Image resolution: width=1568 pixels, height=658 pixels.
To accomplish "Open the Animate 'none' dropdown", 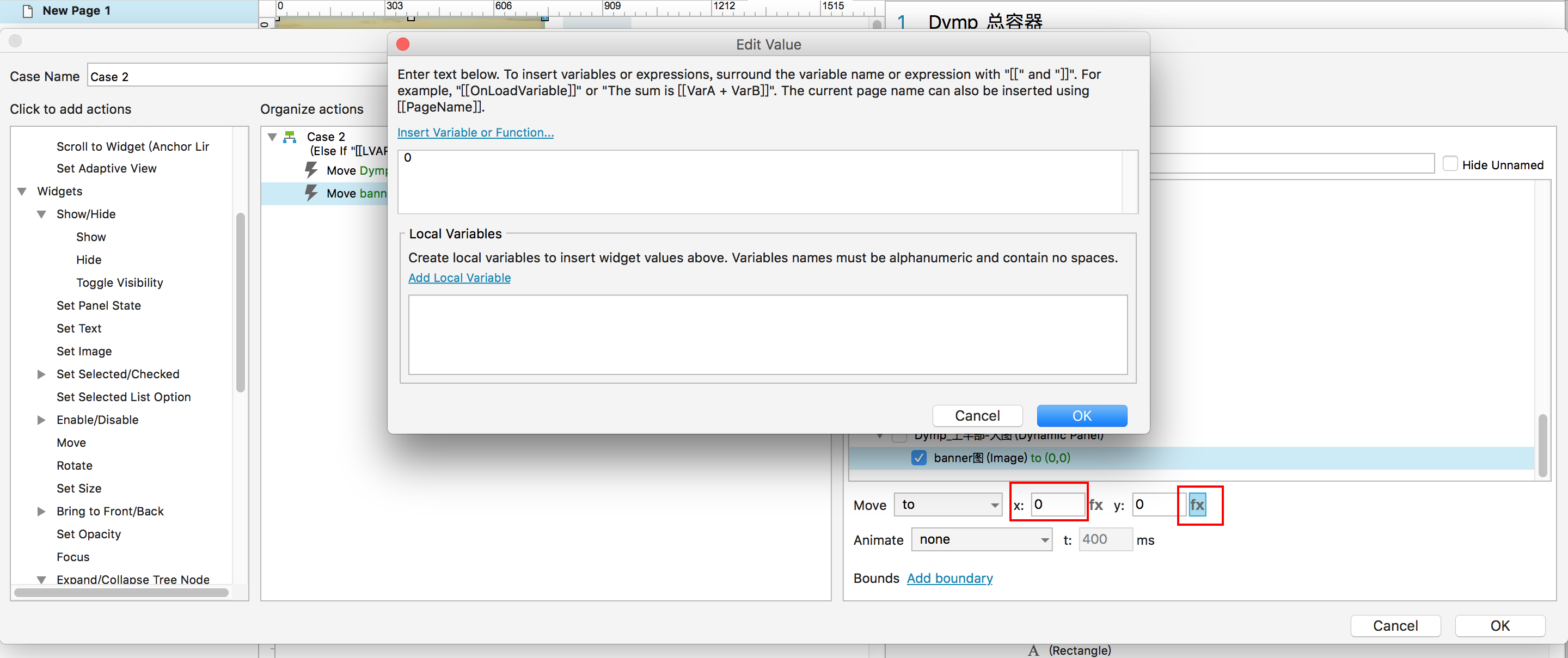I will pos(981,539).
